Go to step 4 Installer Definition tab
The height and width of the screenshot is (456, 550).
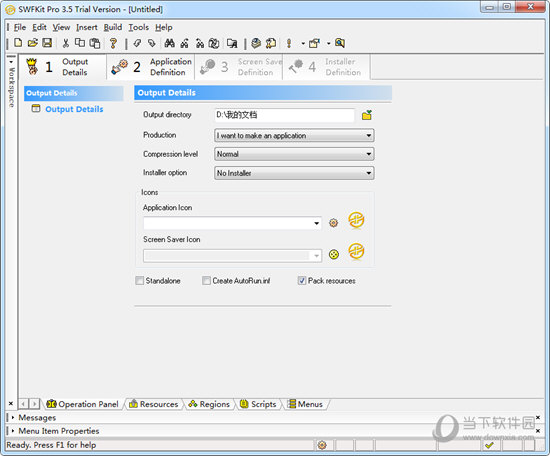[x=326, y=67]
